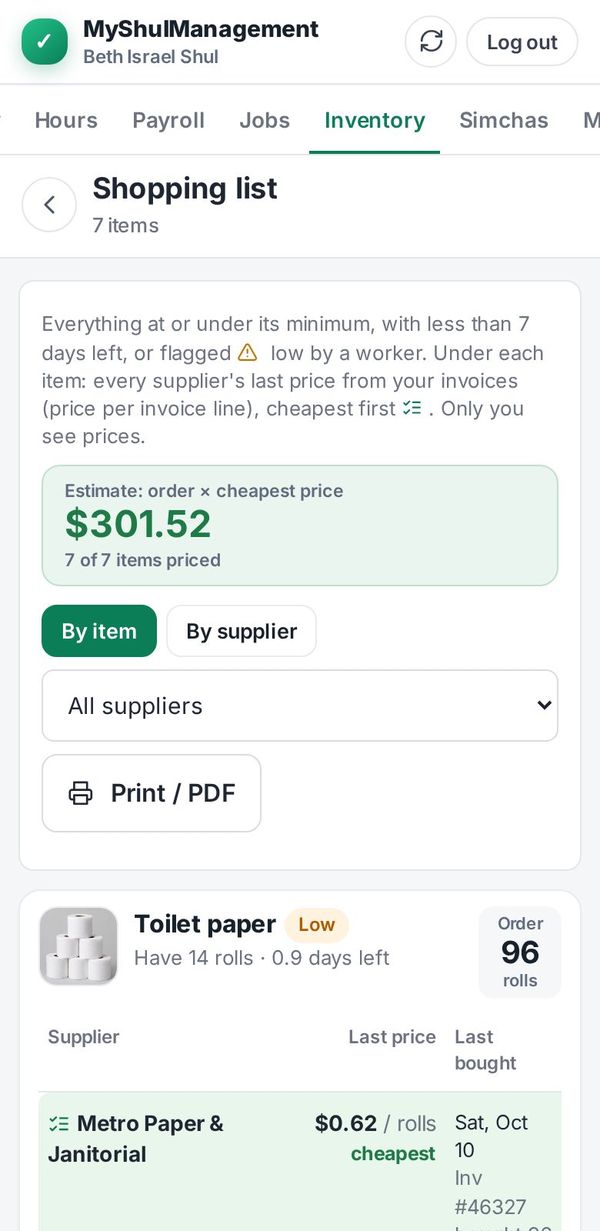This screenshot has width=600, height=1231.
Task: Click the circular refresh sync icon
Action: [x=431, y=42]
